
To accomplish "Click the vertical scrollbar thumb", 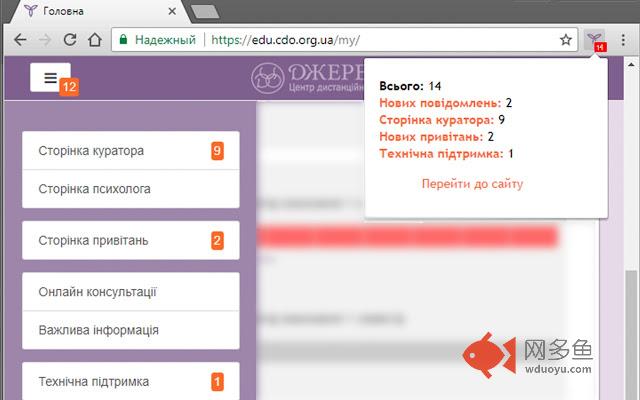I will coord(631,335).
